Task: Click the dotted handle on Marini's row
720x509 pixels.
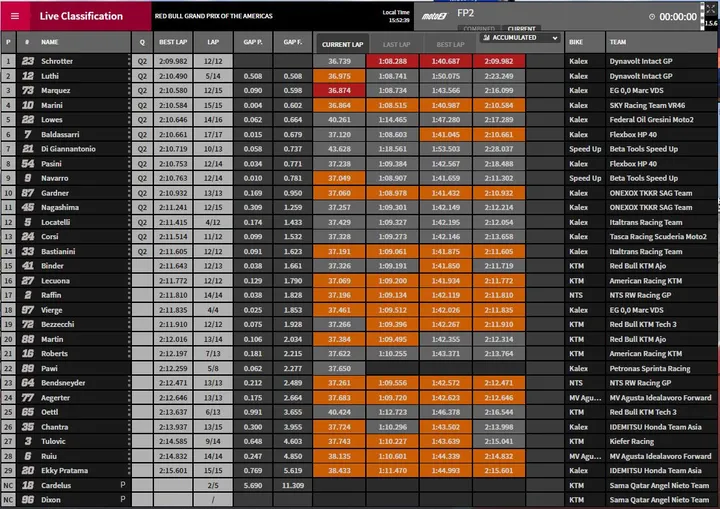Action: 129,105
